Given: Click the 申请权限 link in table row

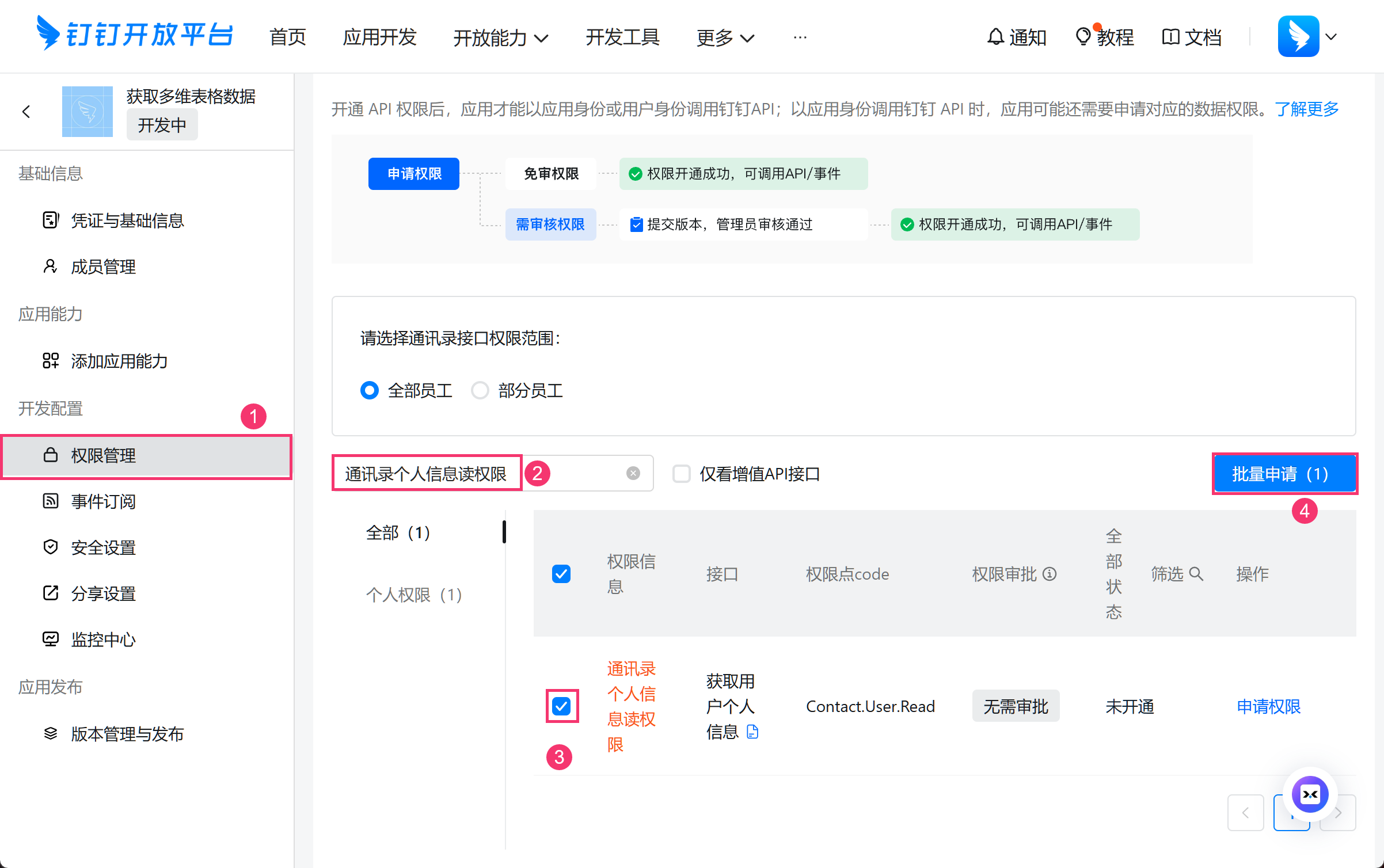Looking at the screenshot, I should (1268, 706).
